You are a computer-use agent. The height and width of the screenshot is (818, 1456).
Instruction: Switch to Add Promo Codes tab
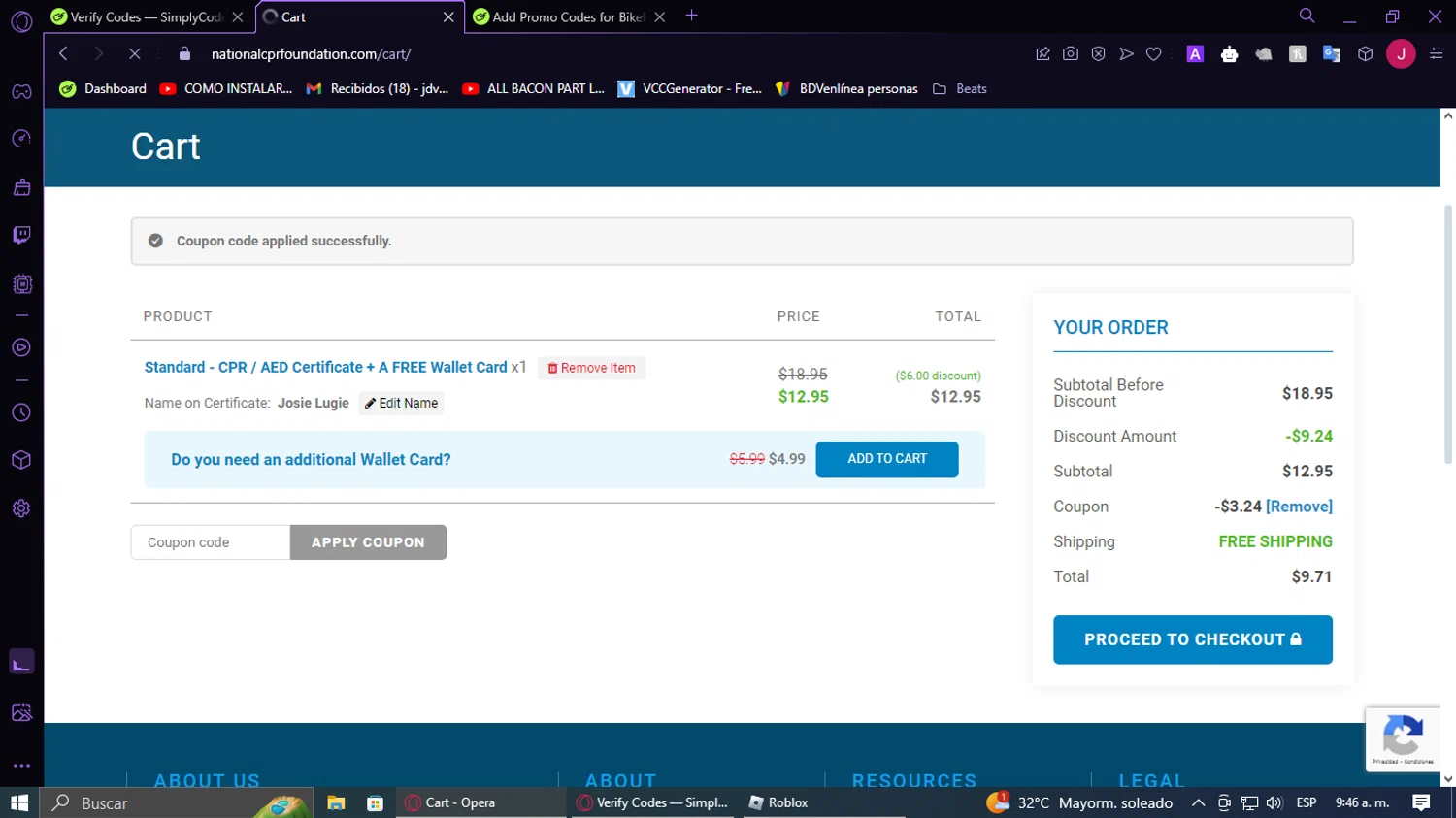(x=559, y=16)
